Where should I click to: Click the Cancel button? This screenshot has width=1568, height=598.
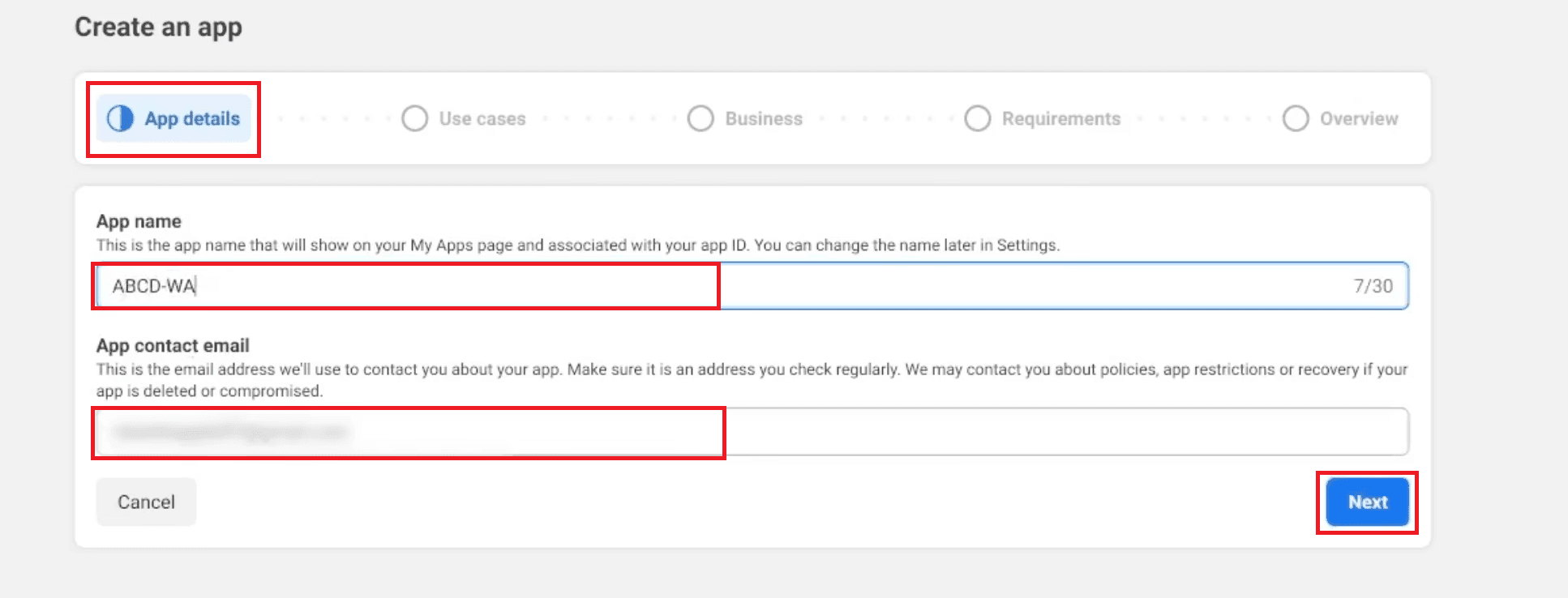146,502
